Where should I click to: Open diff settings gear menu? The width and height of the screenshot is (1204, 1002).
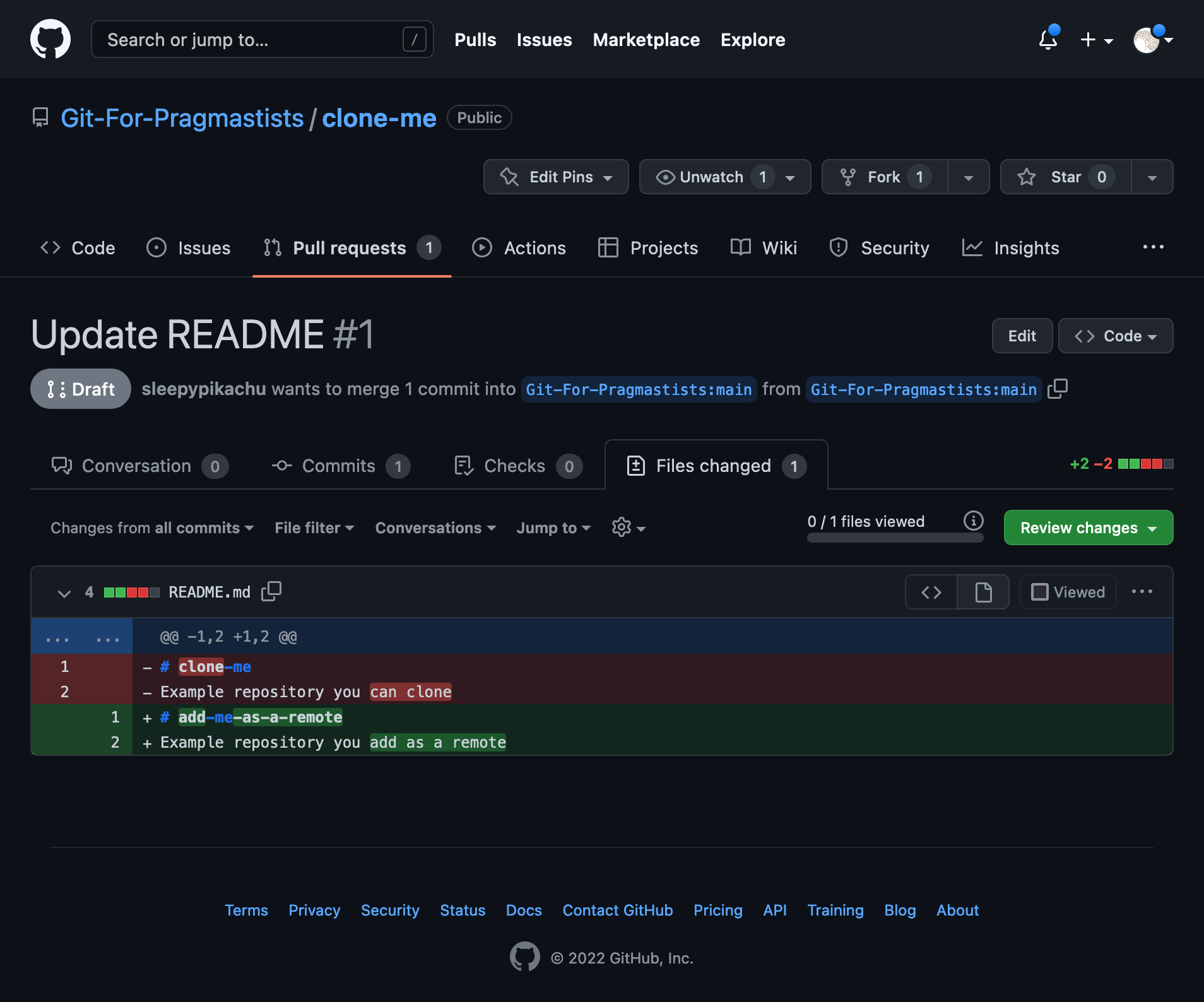pyautogui.click(x=629, y=528)
